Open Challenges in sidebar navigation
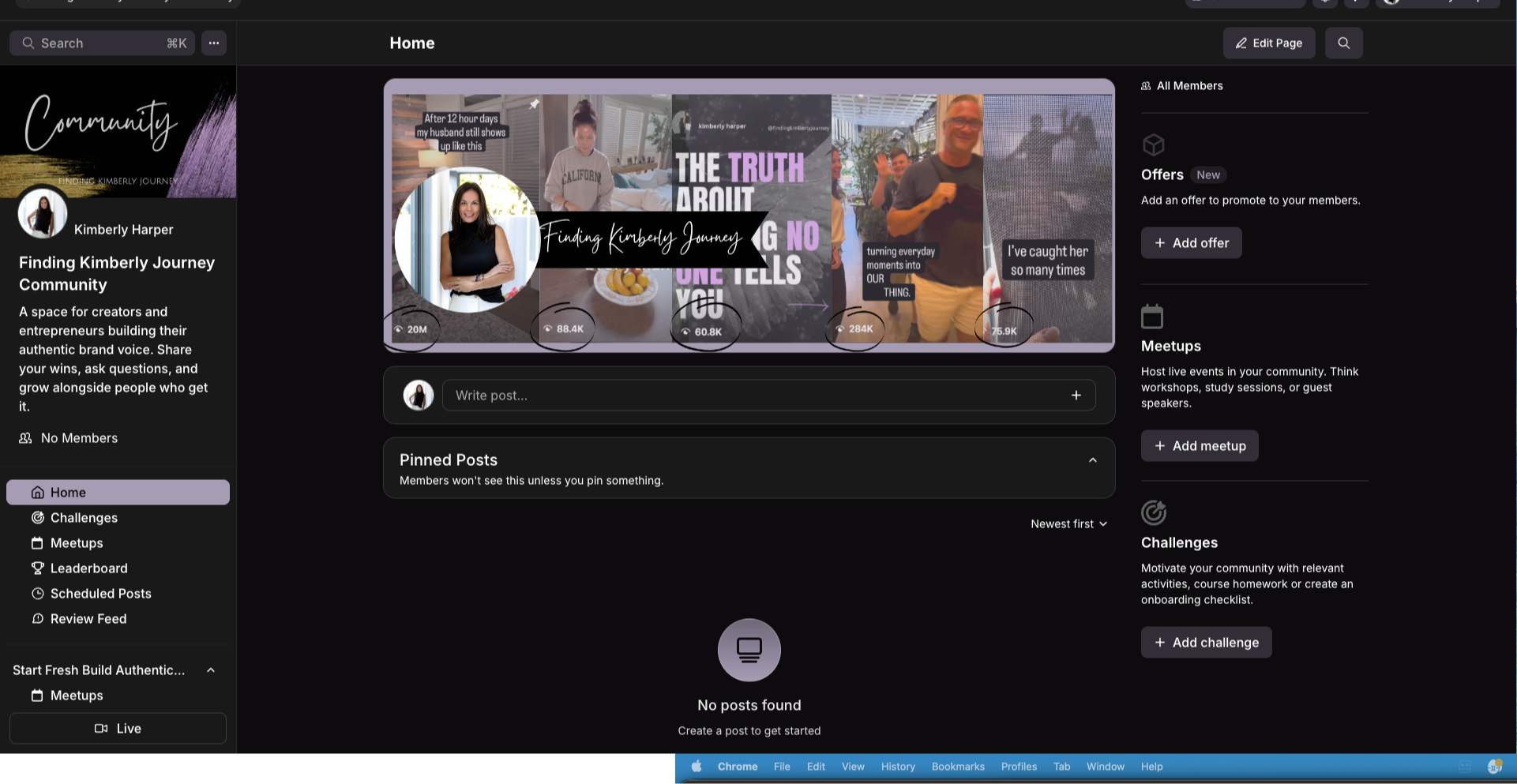Image resolution: width=1517 pixels, height=784 pixels. (118, 518)
